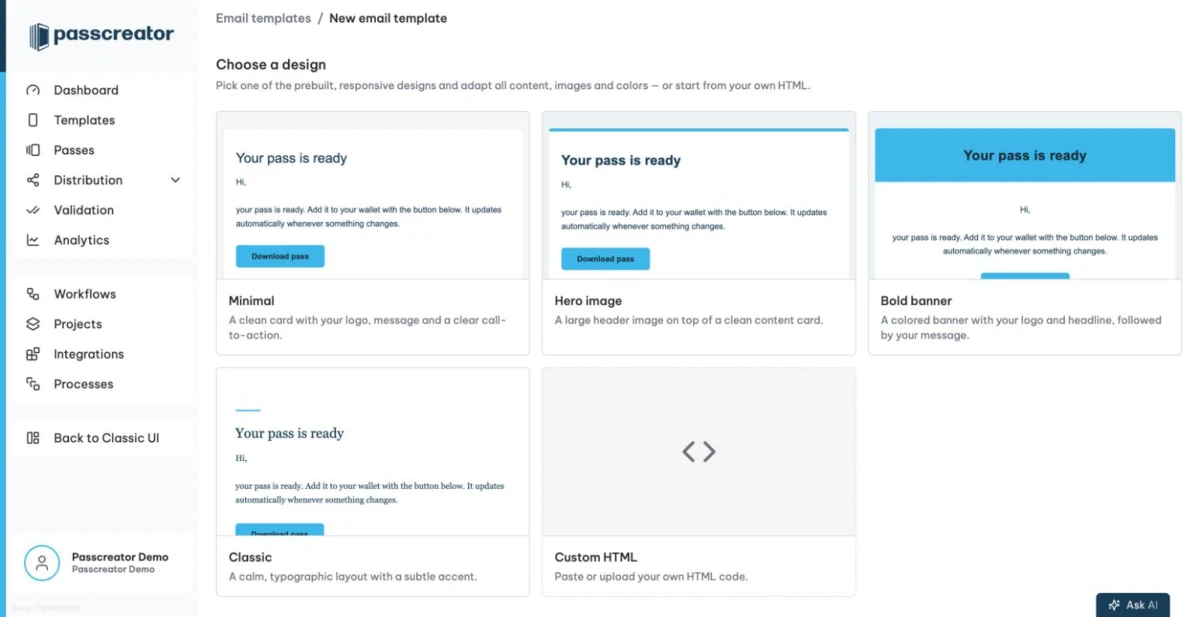Click the New email template breadcrumb
Screen dimensions: 1200x617
pos(388,18)
